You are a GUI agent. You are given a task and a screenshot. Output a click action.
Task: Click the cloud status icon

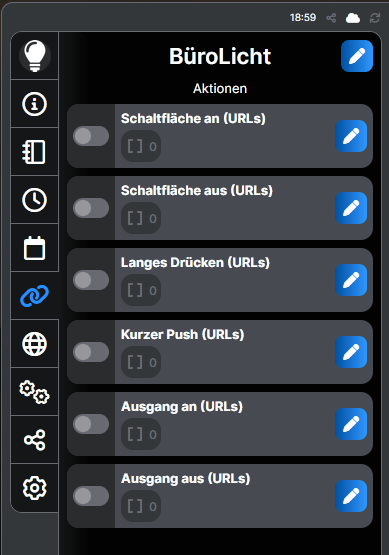point(353,18)
